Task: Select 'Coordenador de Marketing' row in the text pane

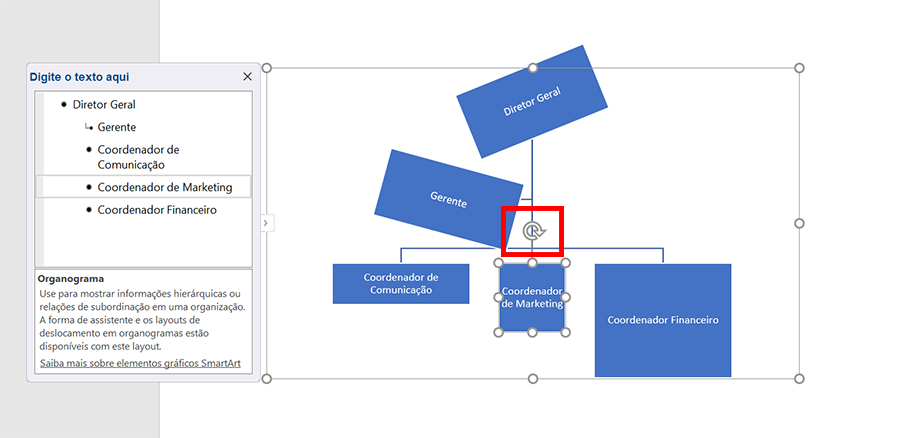Action: pyautogui.click(x=143, y=187)
